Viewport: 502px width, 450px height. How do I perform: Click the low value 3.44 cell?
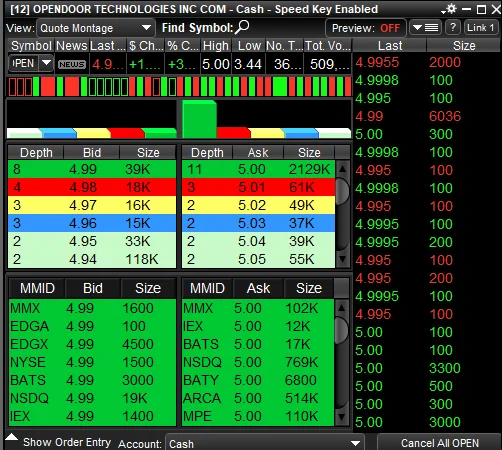[249, 64]
